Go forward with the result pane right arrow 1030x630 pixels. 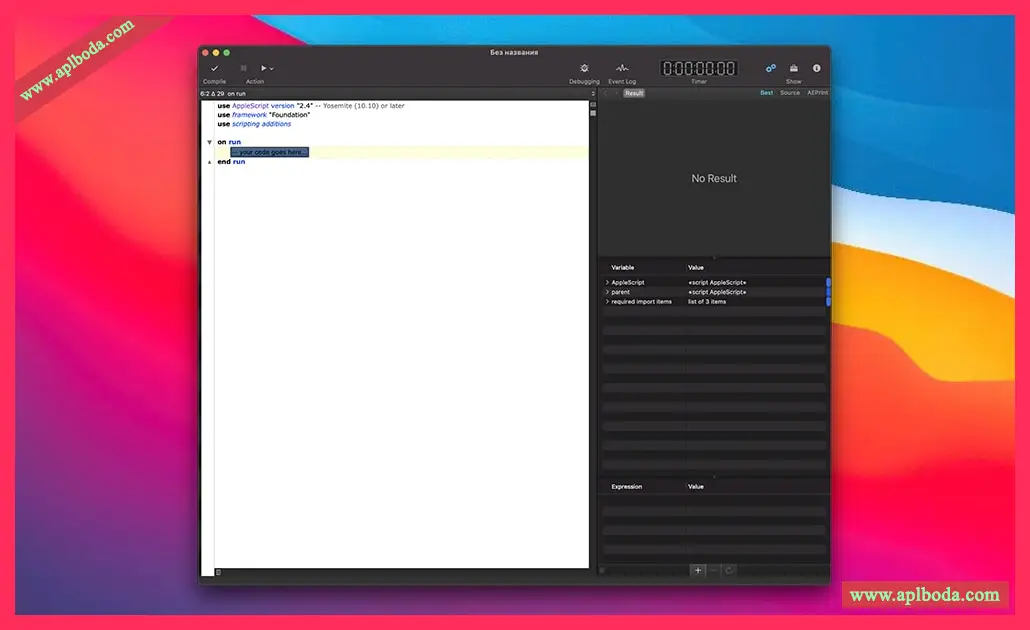pos(616,93)
